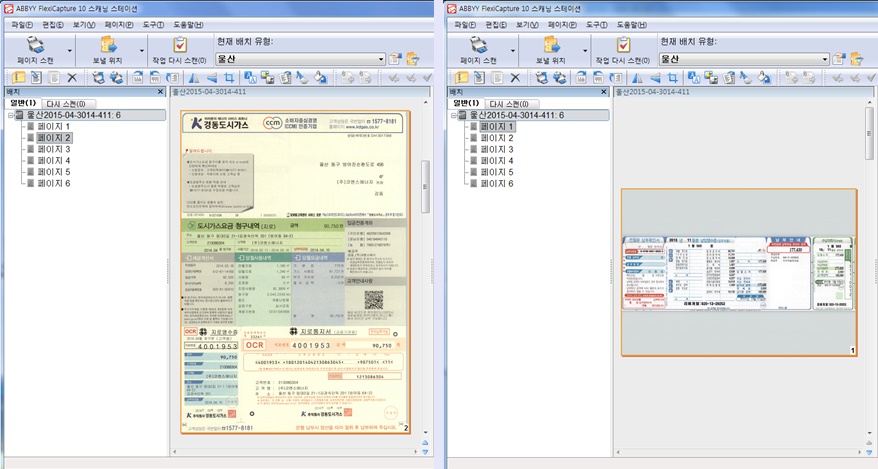Click the next page arrow in left window viewer

click(426, 452)
